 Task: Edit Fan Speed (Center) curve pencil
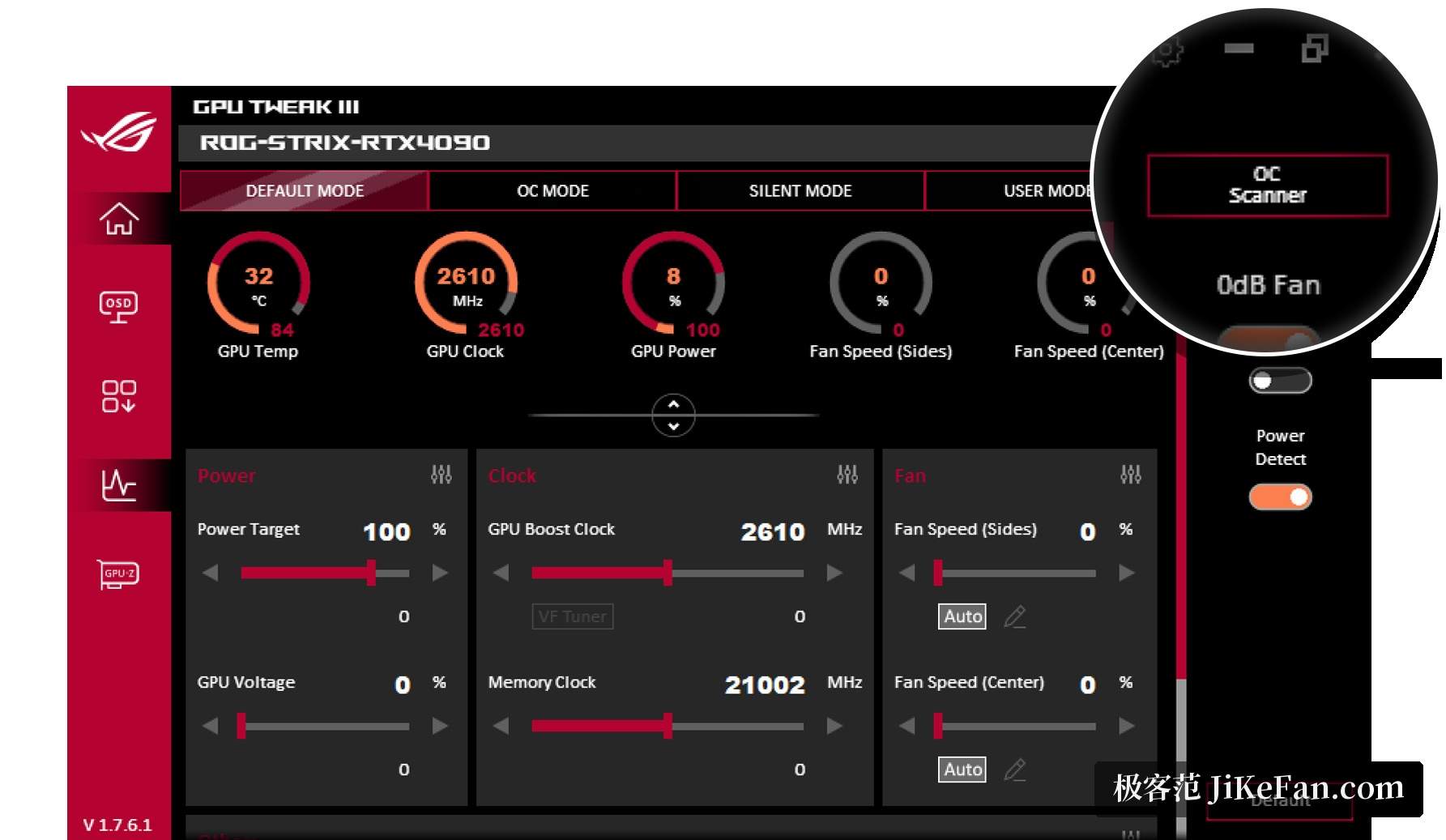point(1015,770)
